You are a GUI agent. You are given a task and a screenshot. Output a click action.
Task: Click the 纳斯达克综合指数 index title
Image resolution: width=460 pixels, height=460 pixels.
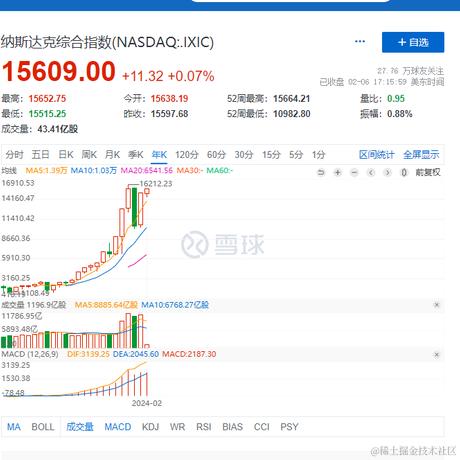(x=107, y=42)
